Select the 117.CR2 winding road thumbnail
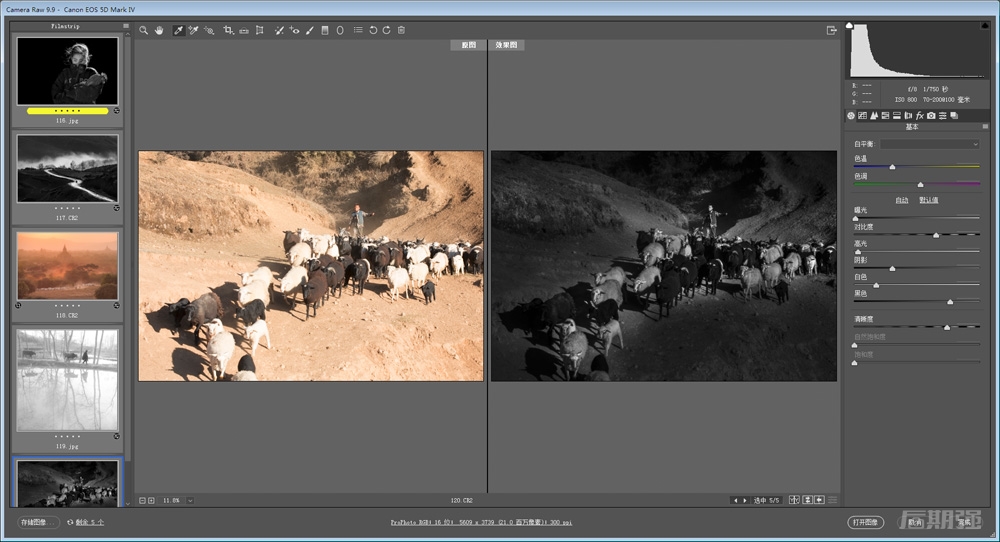This screenshot has width=1000, height=542. point(68,168)
